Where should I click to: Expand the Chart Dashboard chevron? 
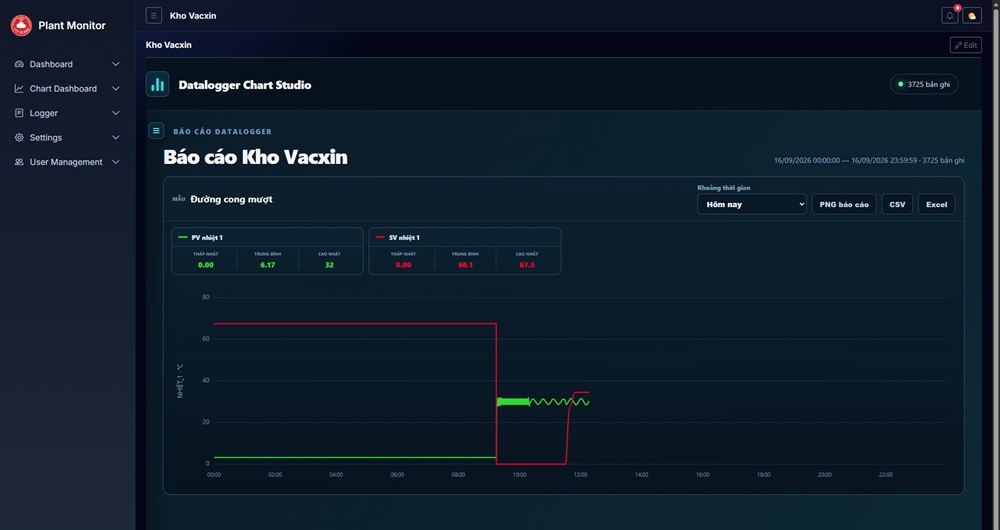pos(115,89)
